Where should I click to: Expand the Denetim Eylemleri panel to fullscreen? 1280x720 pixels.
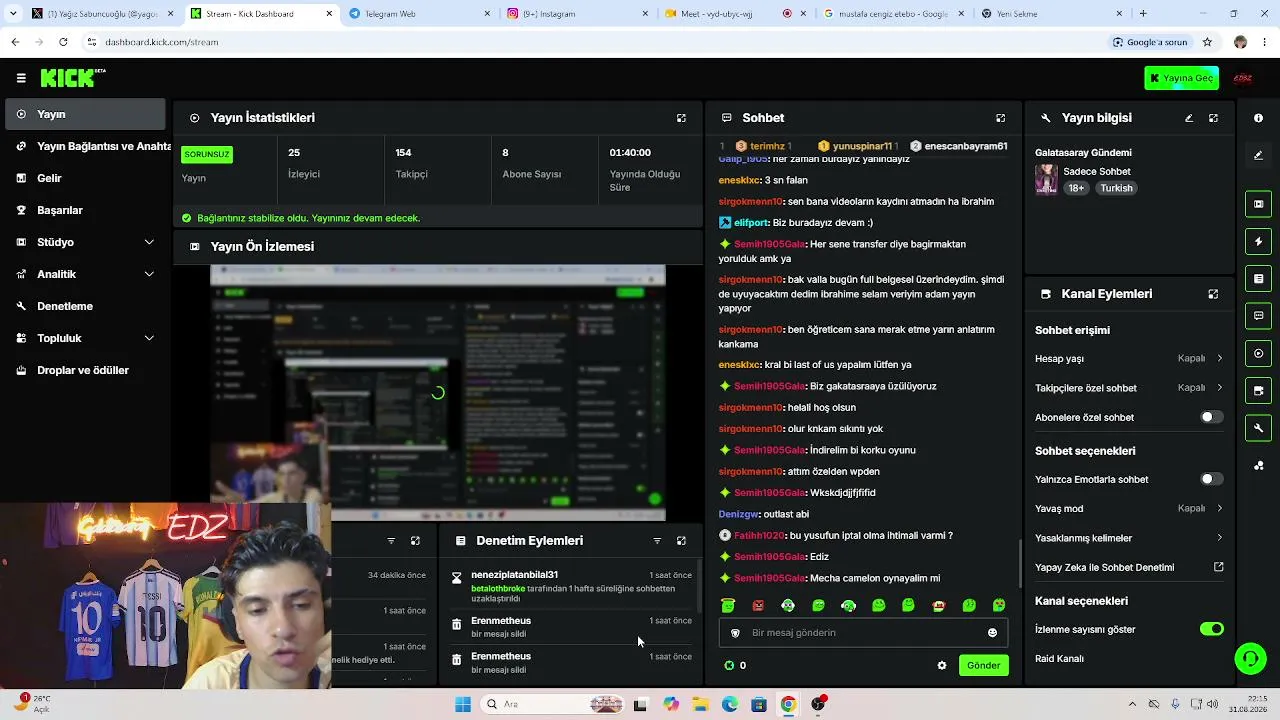pos(681,541)
